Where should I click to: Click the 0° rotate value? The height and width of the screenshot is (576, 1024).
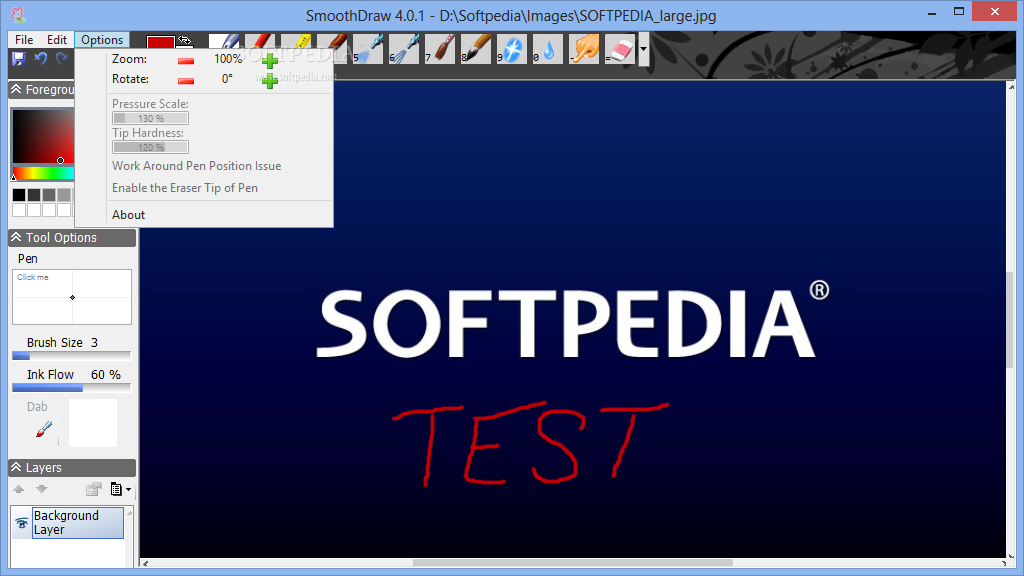pyautogui.click(x=227, y=79)
